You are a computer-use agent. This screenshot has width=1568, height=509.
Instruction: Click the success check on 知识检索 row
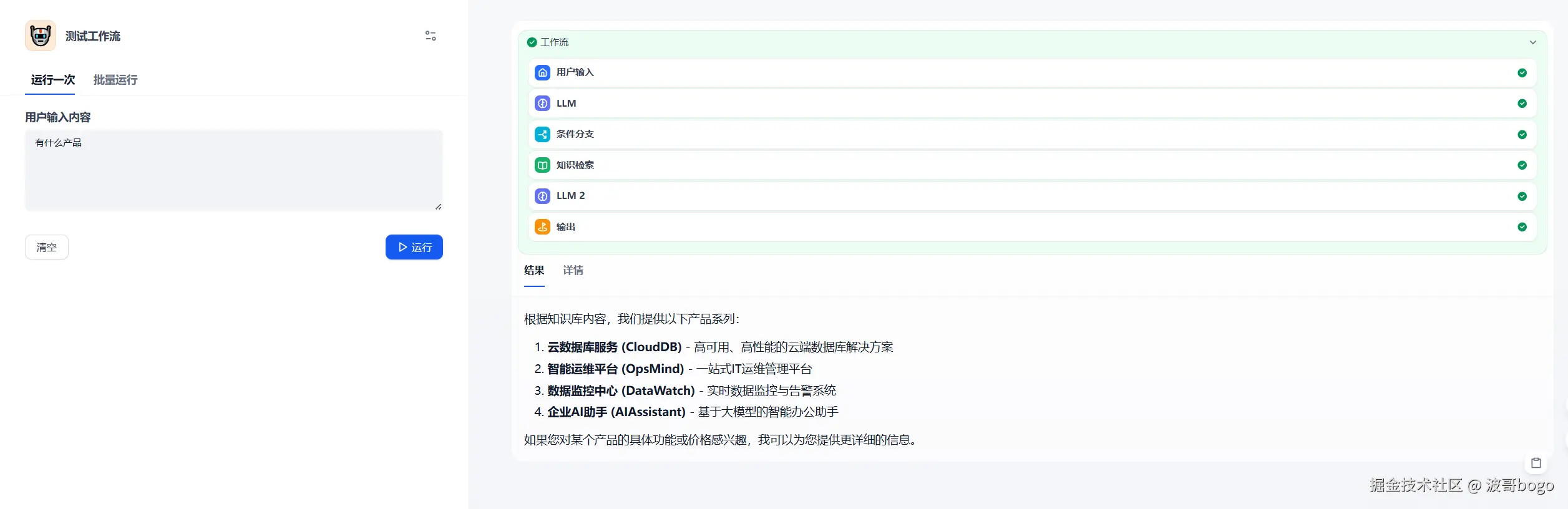[1522, 165]
